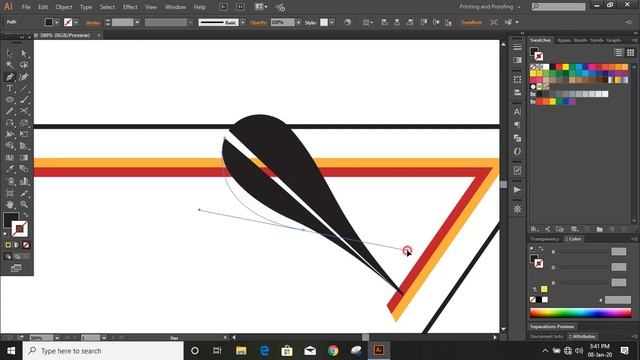This screenshot has height=360, width=640.
Task: Select the Eyedropper tool
Action: tap(10, 169)
